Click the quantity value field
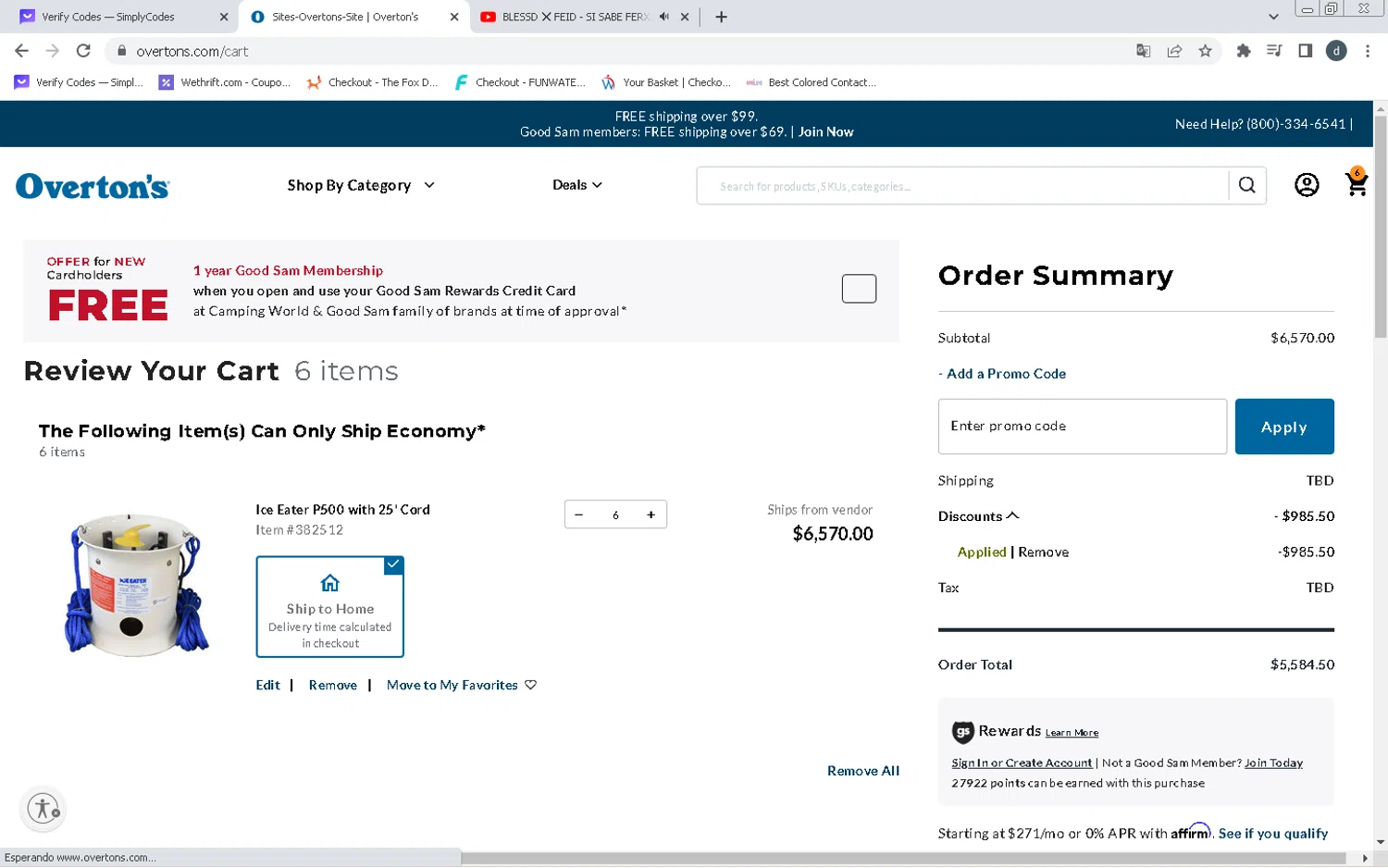 (615, 515)
